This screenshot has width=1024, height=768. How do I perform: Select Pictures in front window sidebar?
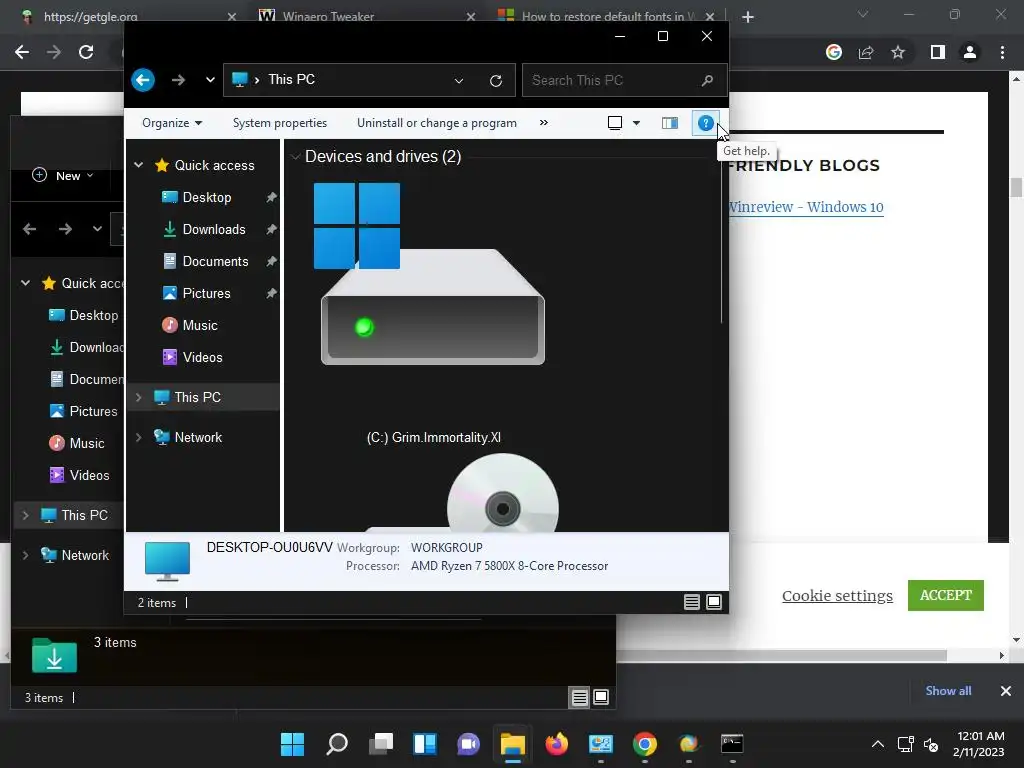[x=206, y=293]
